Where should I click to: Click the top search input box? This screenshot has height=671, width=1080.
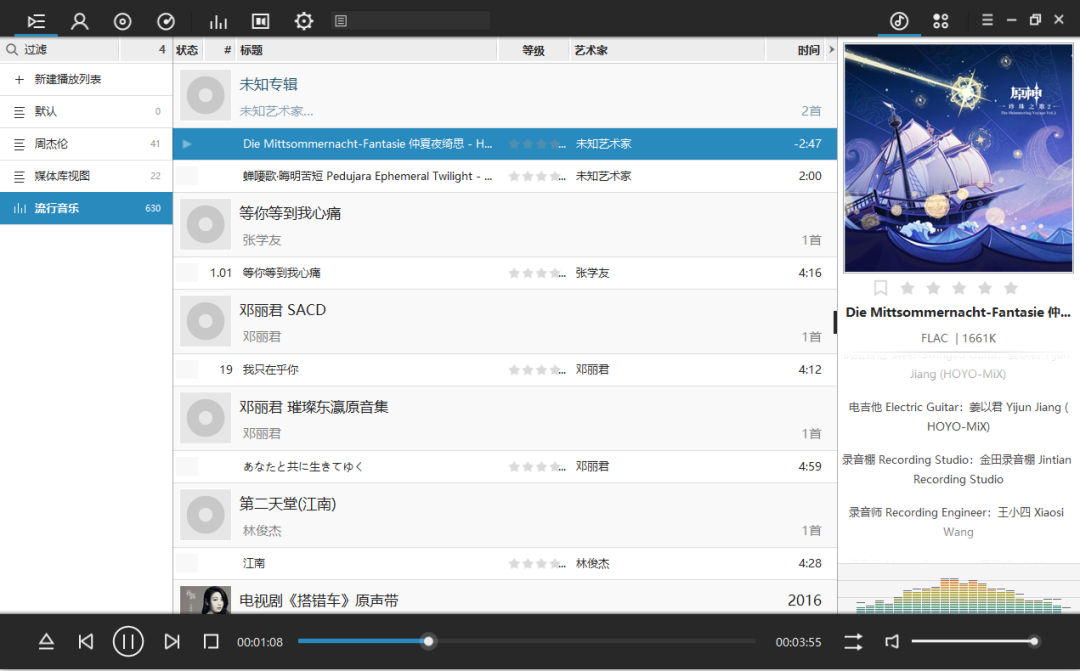(411, 21)
